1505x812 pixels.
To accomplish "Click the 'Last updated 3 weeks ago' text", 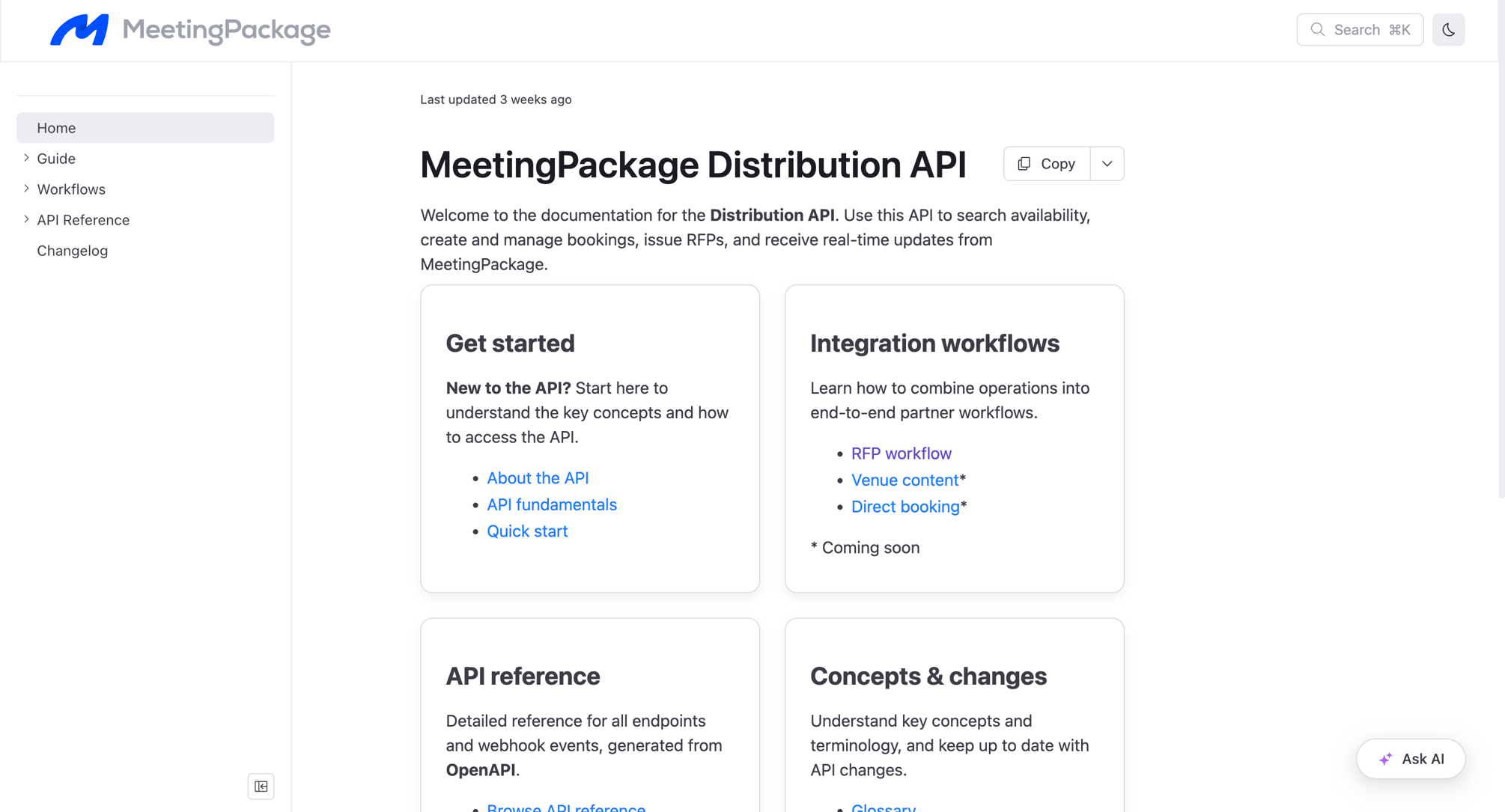I will [x=496, y=100].
